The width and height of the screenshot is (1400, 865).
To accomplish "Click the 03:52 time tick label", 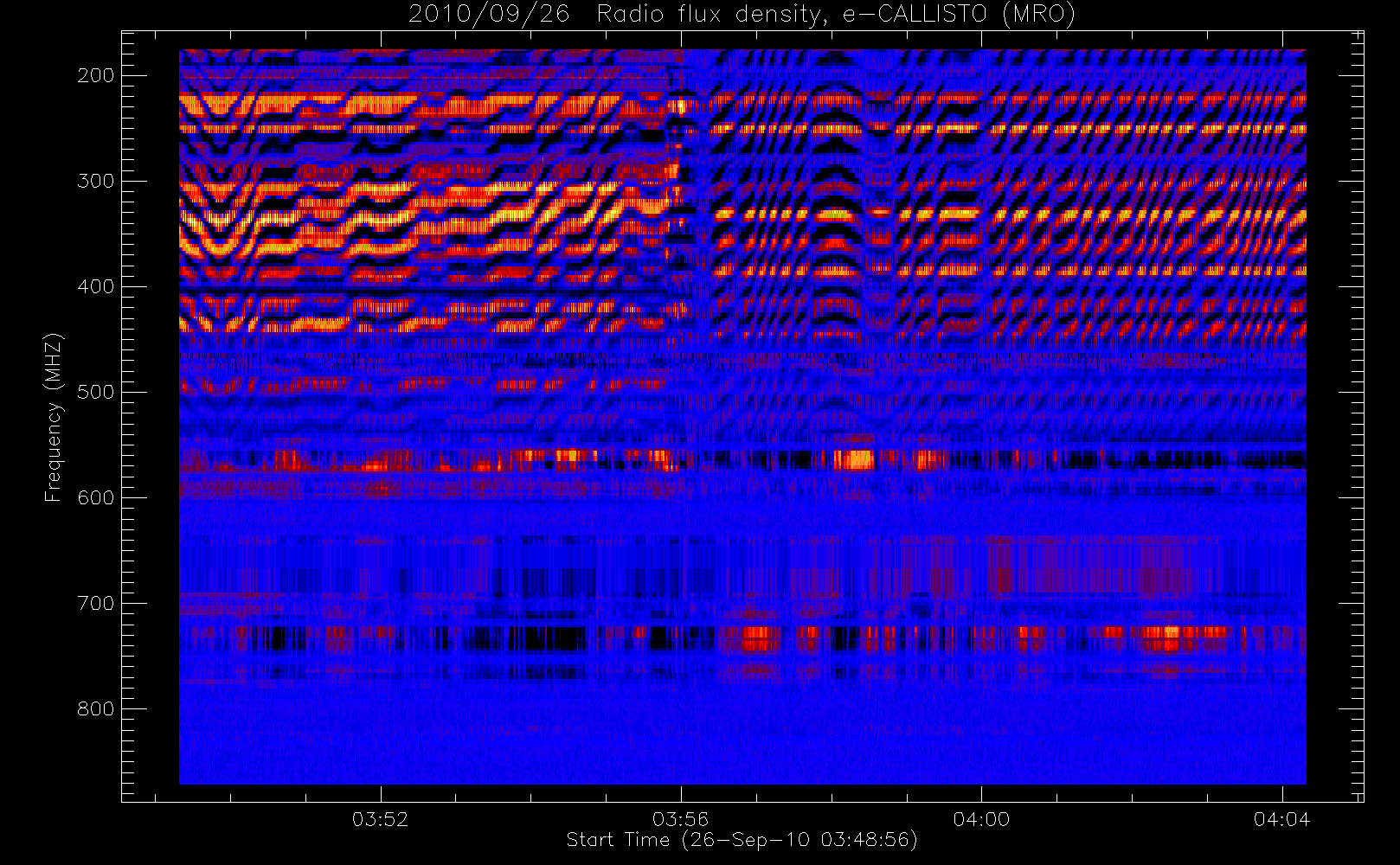I will coord(380,818).
